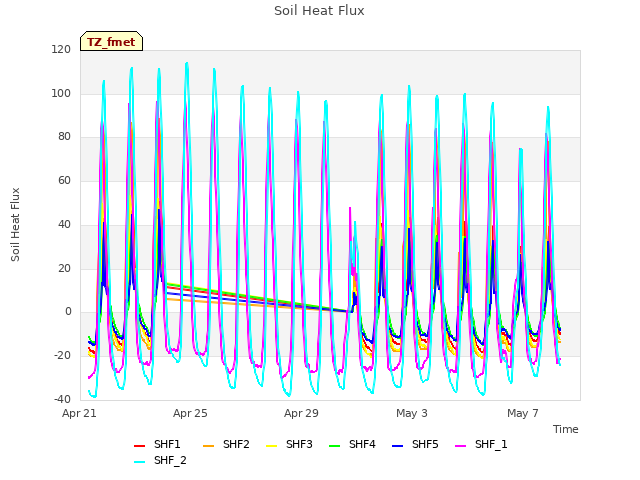Click the orange SHF2 color marker
The width and height of the screenshot is (640, 480).
(x=209, y=446)
